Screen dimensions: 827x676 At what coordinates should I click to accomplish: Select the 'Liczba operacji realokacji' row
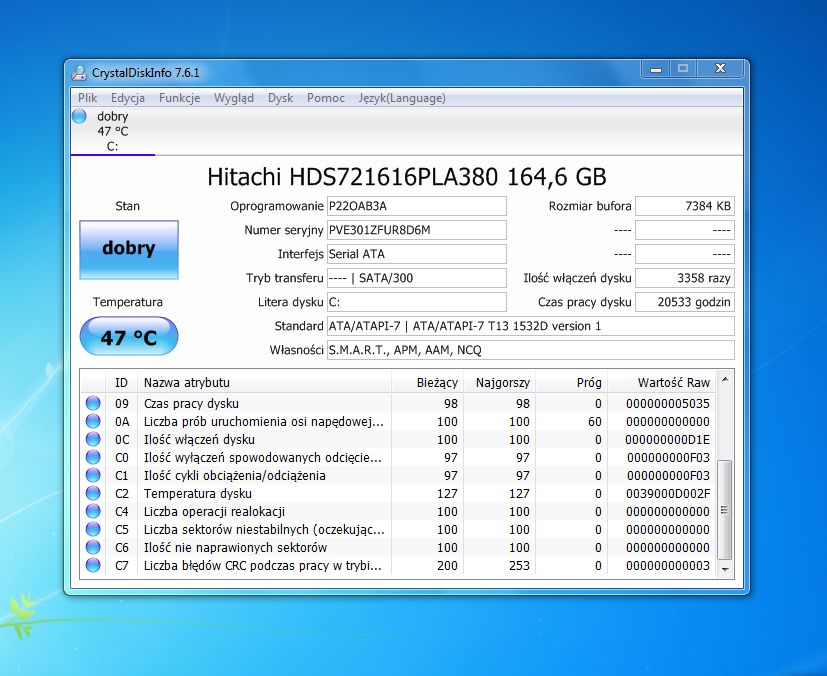tap(214, 511)
